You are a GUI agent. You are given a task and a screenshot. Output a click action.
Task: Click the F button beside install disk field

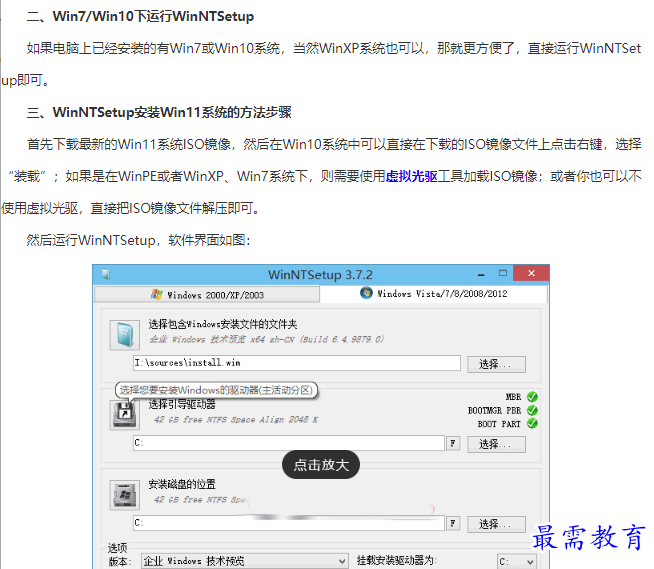coord(453,523)
